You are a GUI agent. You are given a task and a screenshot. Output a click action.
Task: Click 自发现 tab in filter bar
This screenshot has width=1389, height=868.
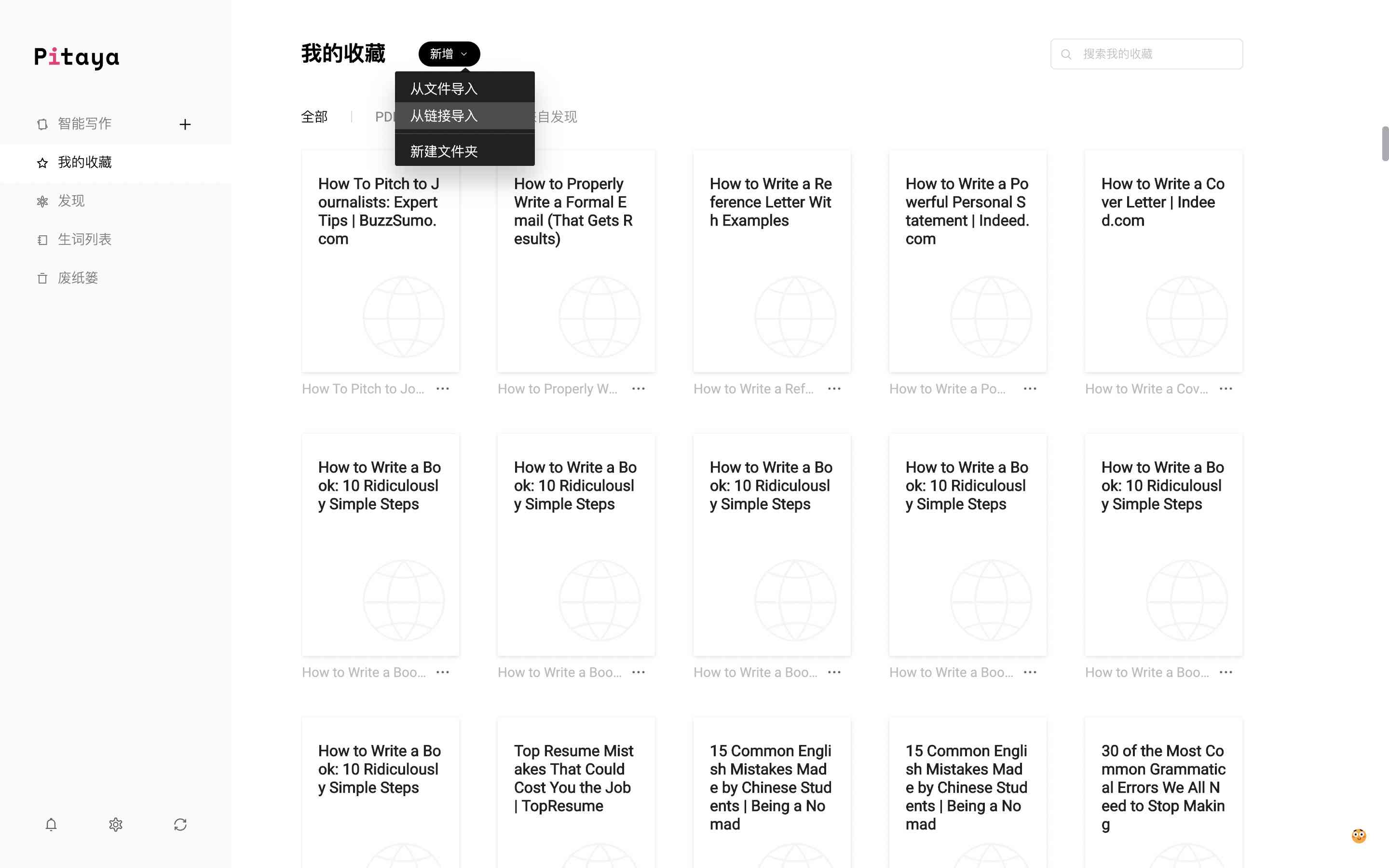(x=555, y=116)
